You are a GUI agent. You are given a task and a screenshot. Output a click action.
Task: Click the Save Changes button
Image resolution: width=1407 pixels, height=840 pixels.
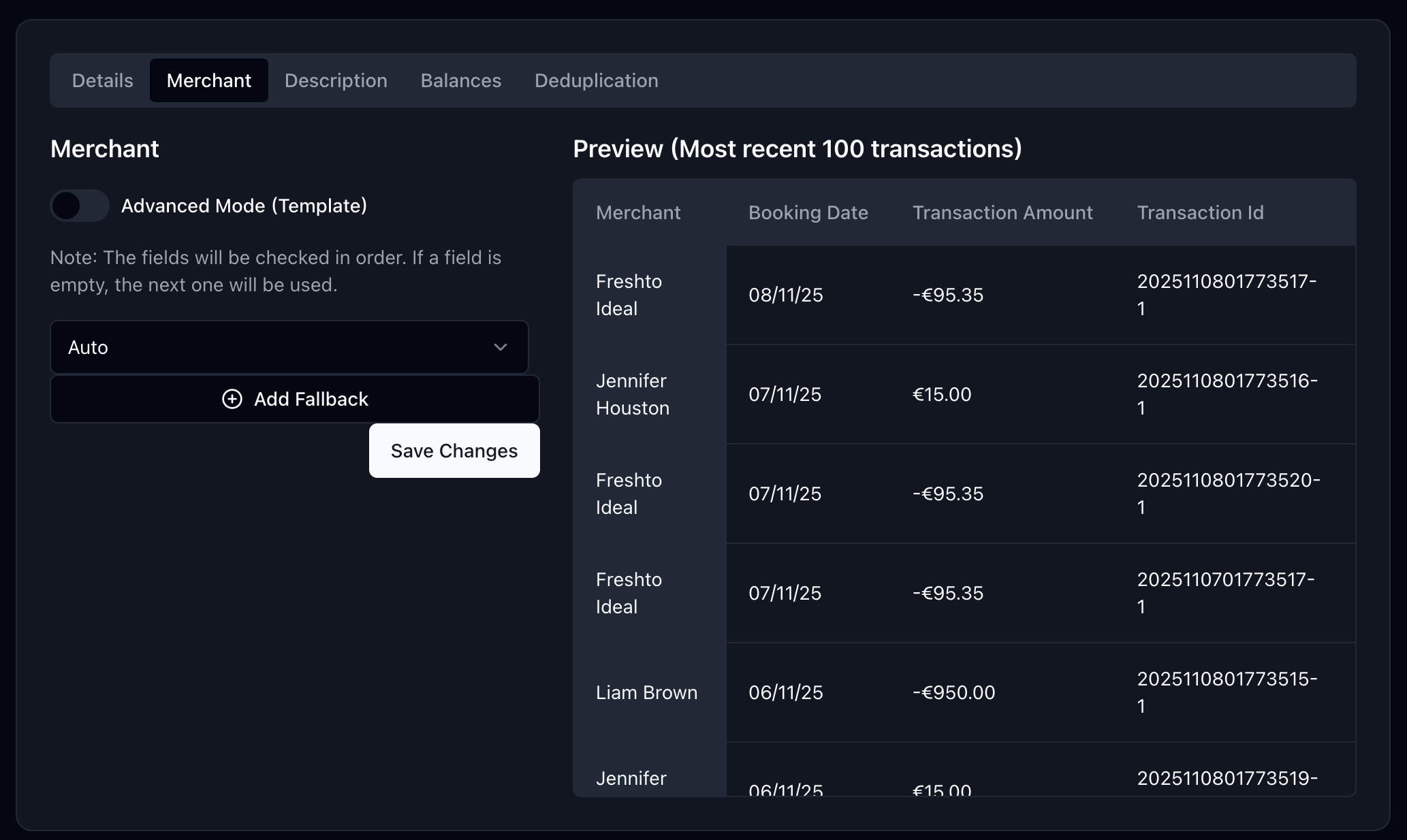click(x=454, y=451)
